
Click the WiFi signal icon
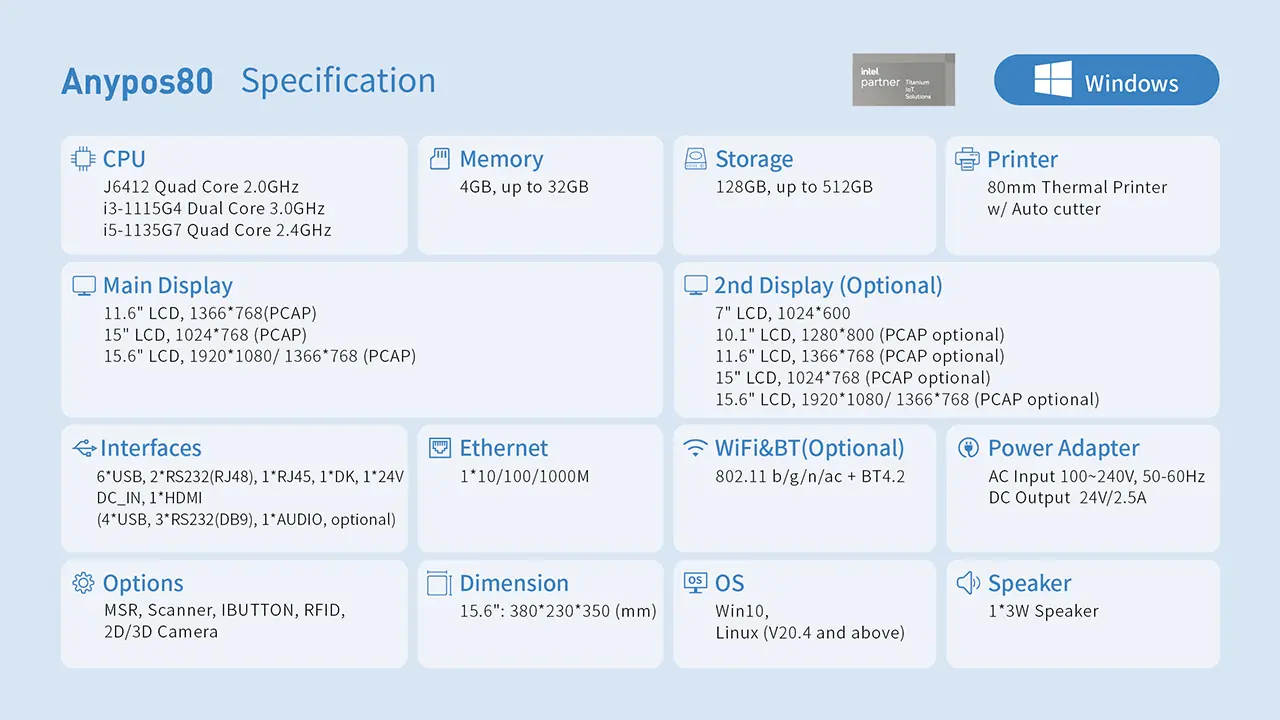696,448
